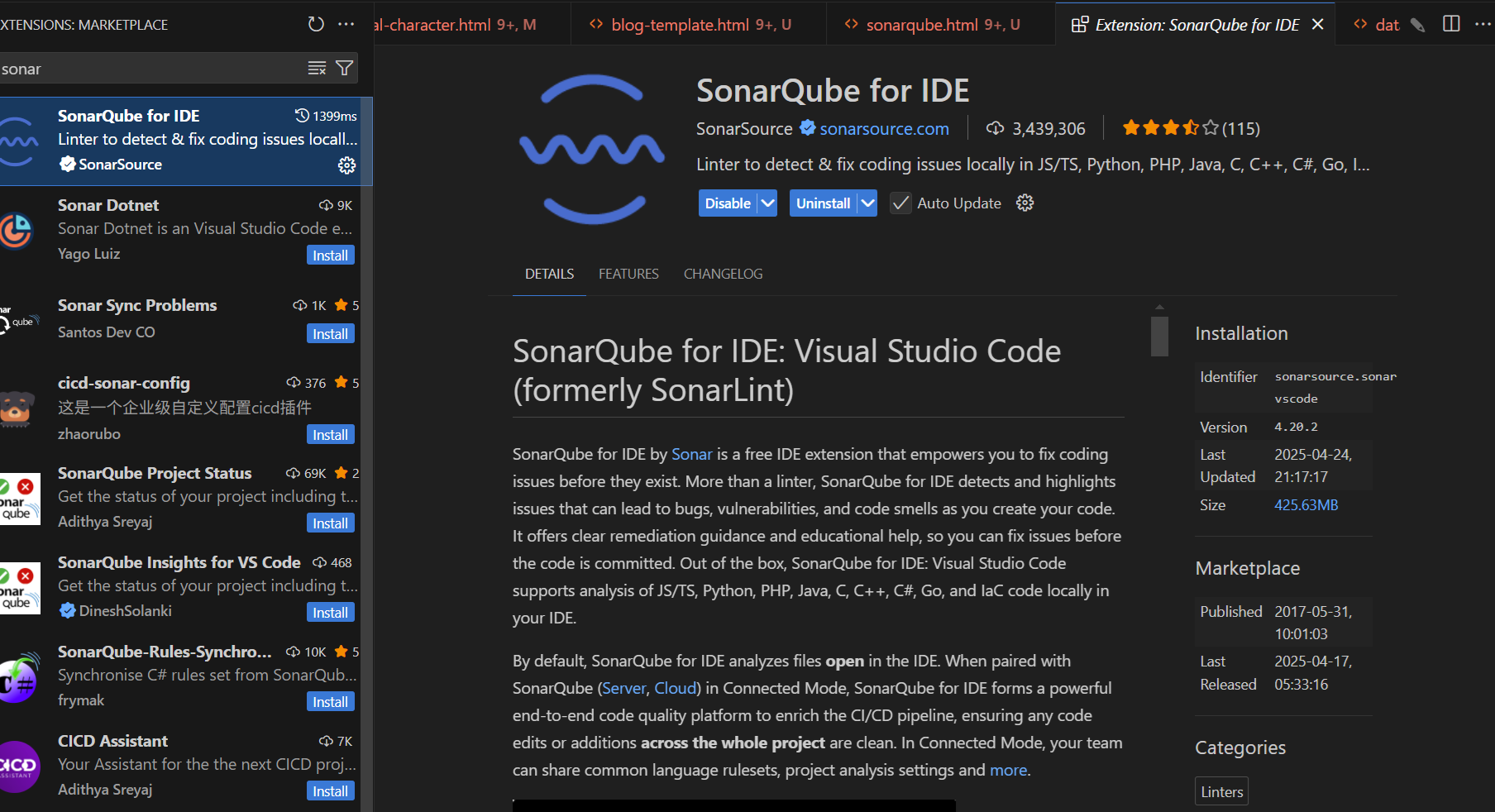The image size is (1495, 812).
Task: Follow the 'more' link at paragraph end
Action: click(x=1008, y=770)
